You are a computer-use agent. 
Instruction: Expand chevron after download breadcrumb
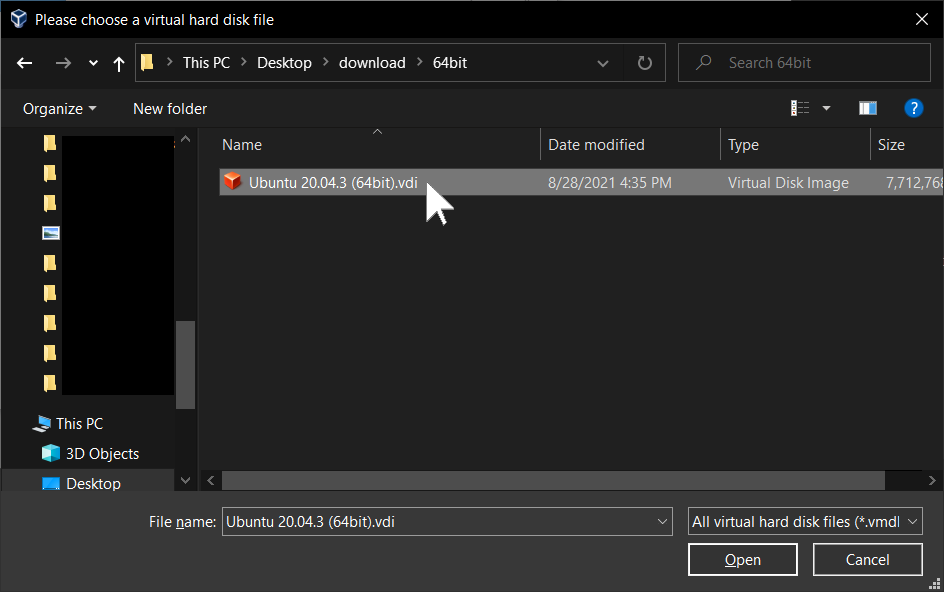420,62
